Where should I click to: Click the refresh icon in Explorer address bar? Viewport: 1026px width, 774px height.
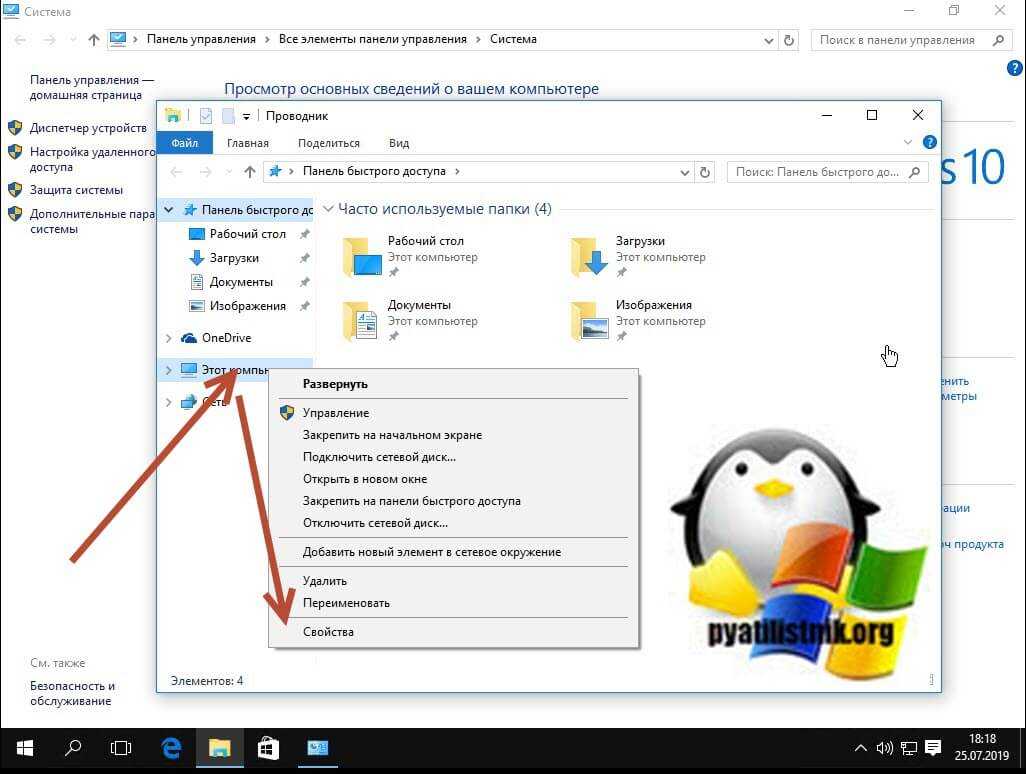tap(706, 172)
